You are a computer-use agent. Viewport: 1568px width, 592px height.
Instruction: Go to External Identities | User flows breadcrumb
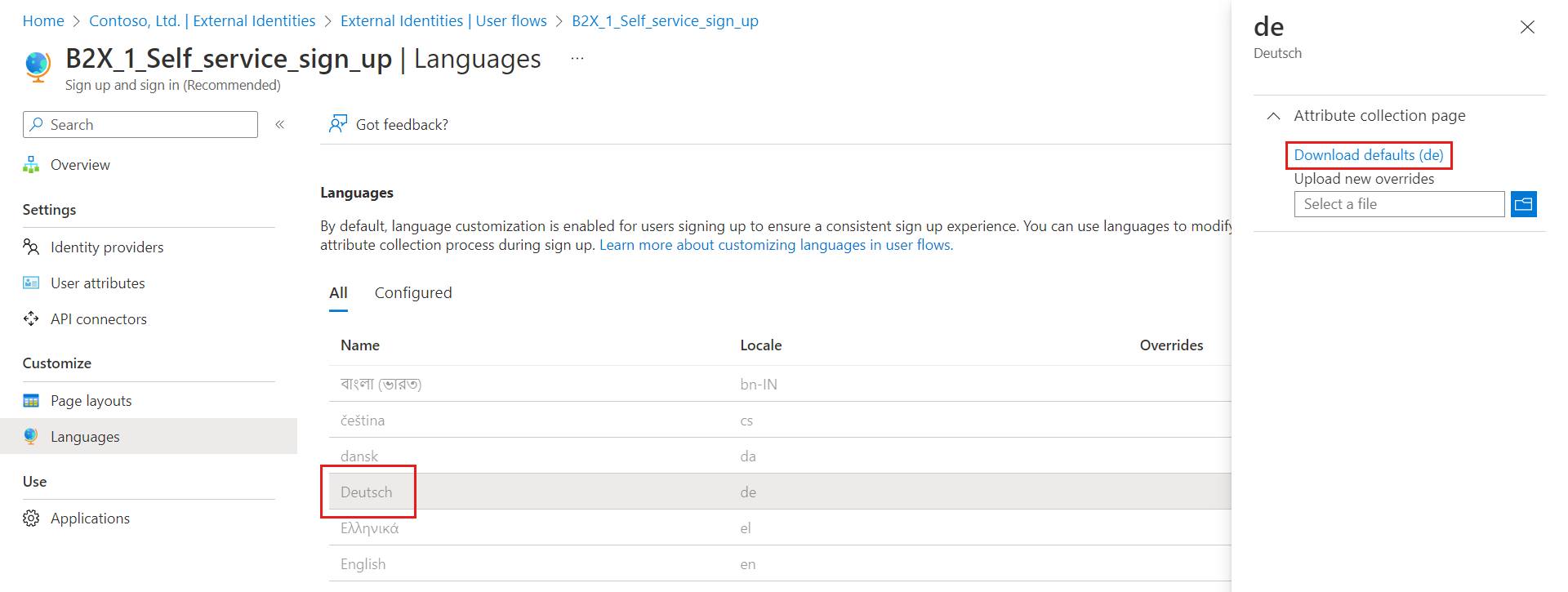(x=443, y=21)
